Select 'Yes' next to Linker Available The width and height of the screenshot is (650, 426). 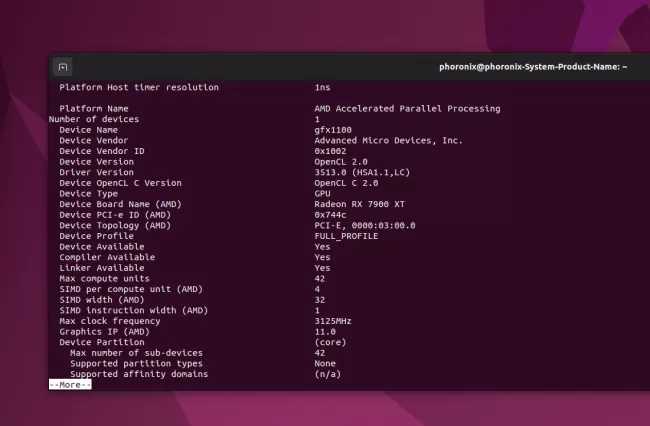[x=323, y=268]
